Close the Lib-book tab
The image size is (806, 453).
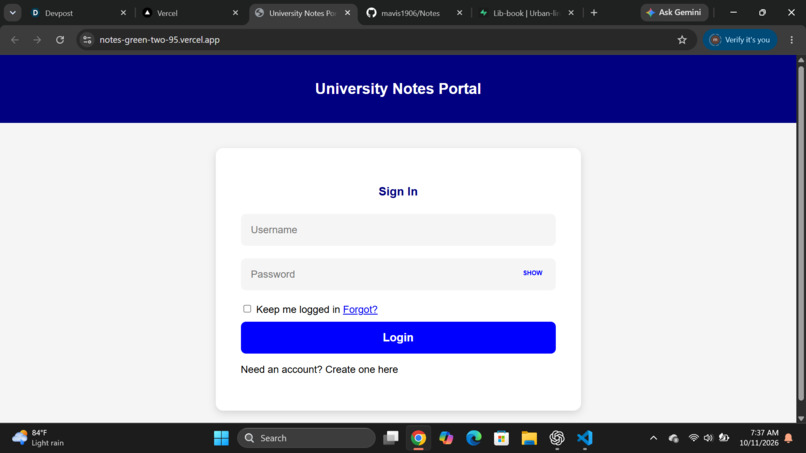click(x=571, y=13)
